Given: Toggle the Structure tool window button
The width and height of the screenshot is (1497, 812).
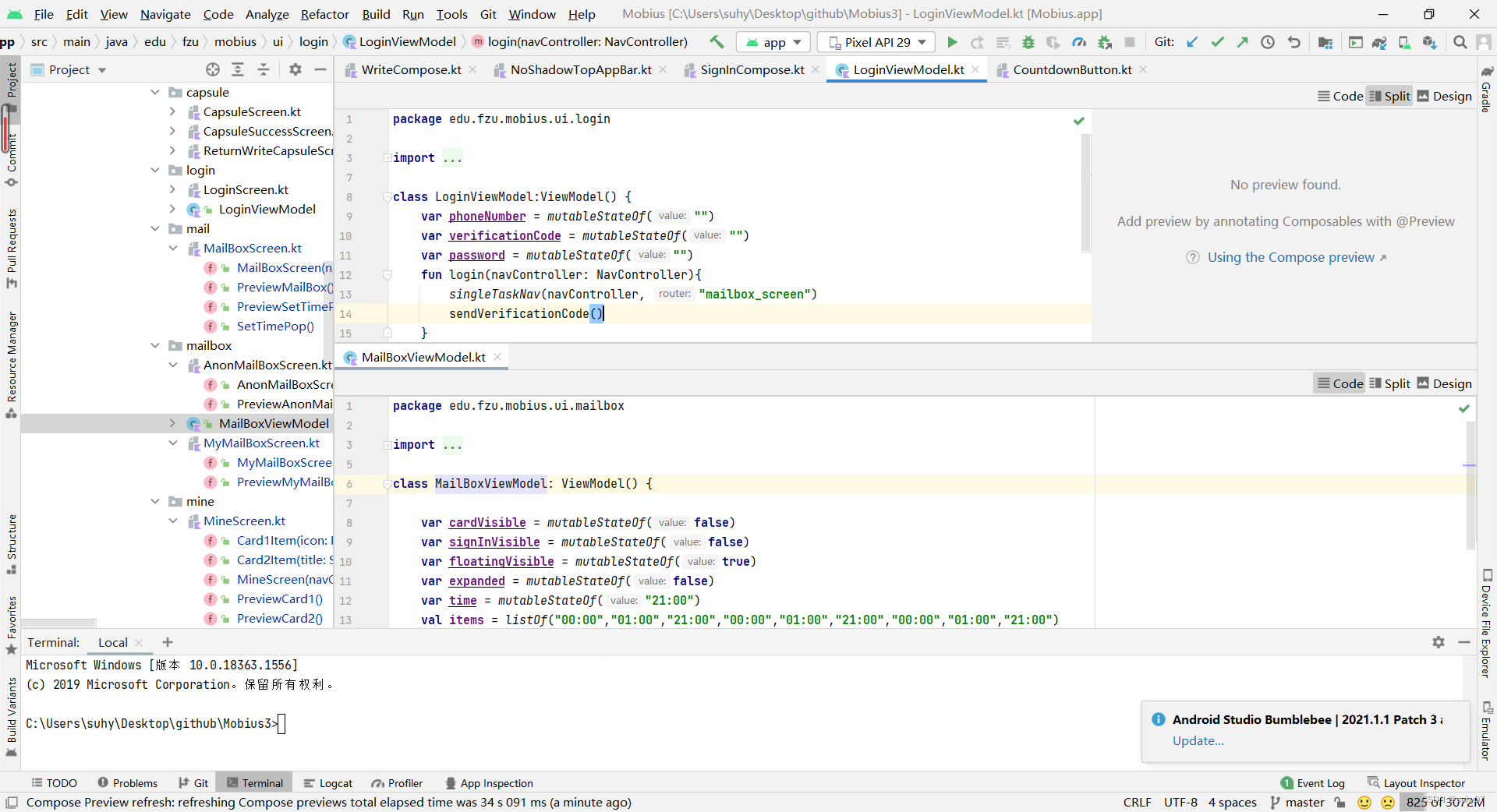Looking at the screenshot, I should coord(11,544).
